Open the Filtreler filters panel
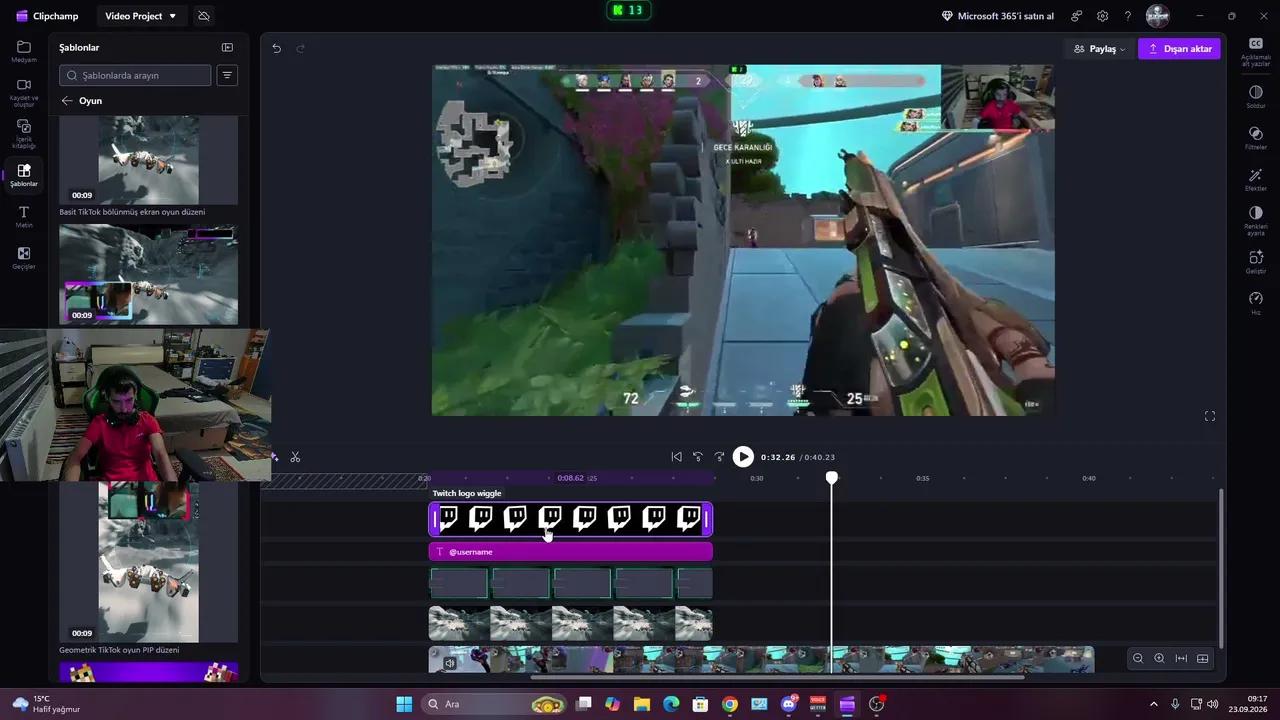1280x720 pixels. coord(1256,138)
